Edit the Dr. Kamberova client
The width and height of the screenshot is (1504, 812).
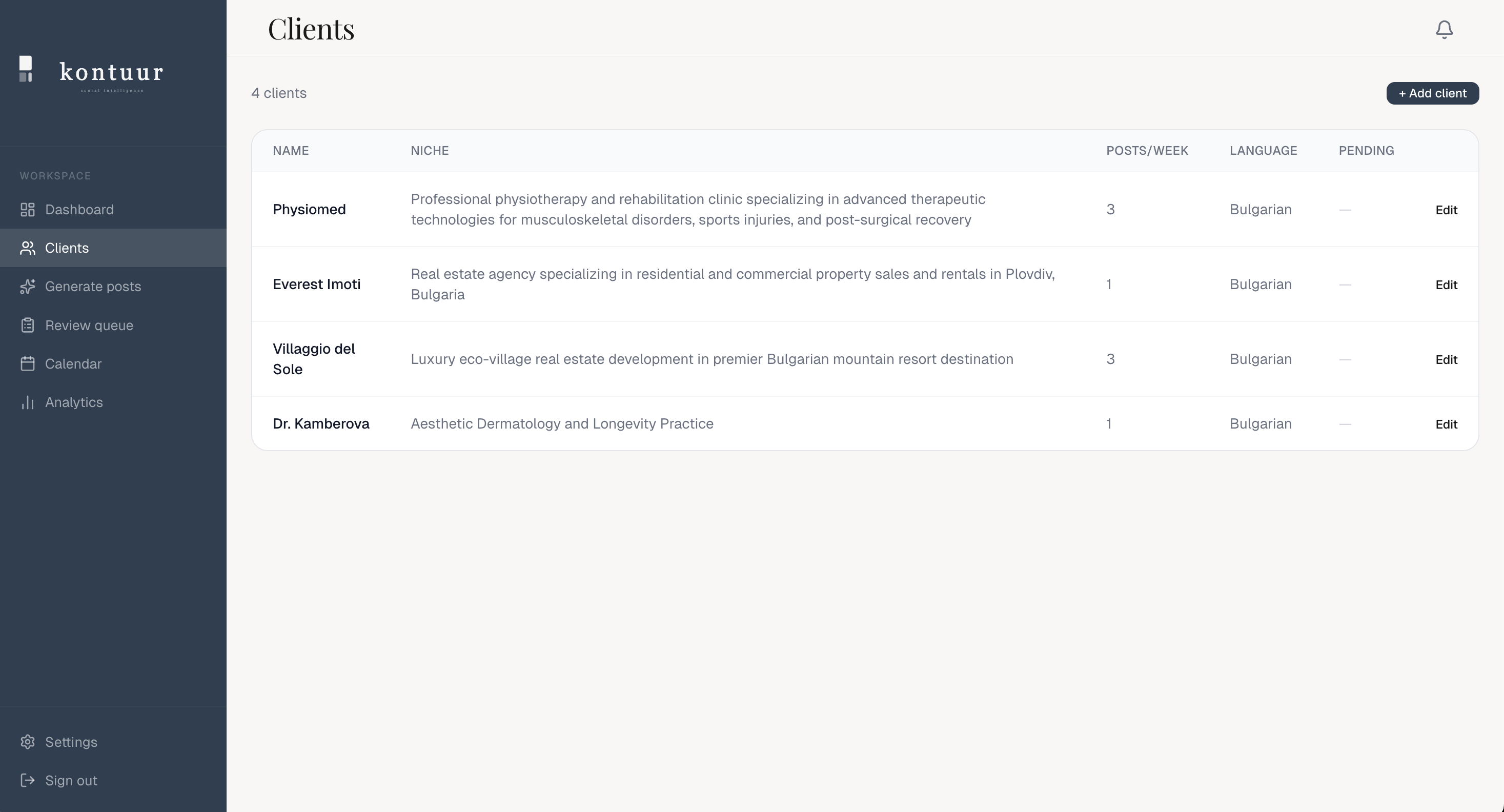click(x=1446, y=424)
